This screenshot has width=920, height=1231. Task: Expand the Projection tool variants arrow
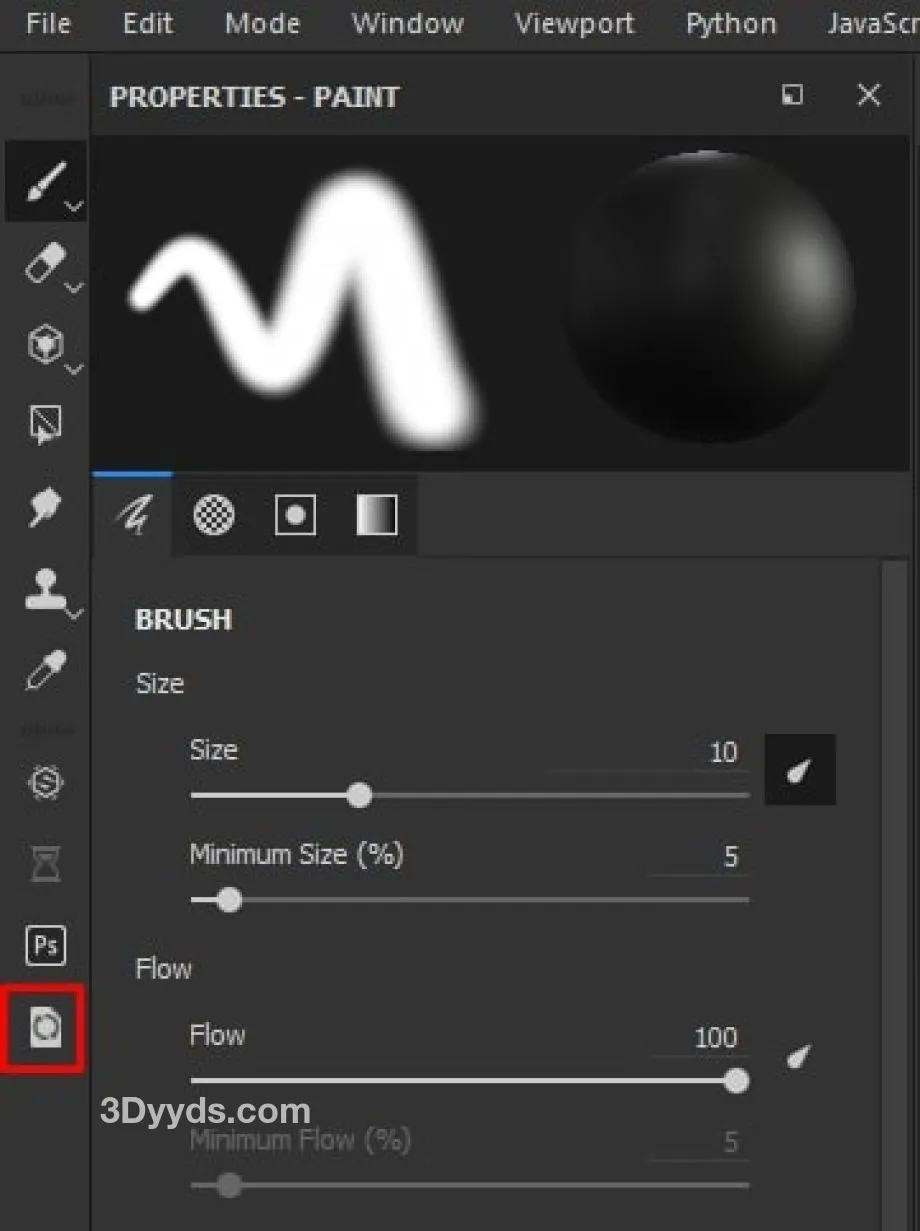[74, 370]
